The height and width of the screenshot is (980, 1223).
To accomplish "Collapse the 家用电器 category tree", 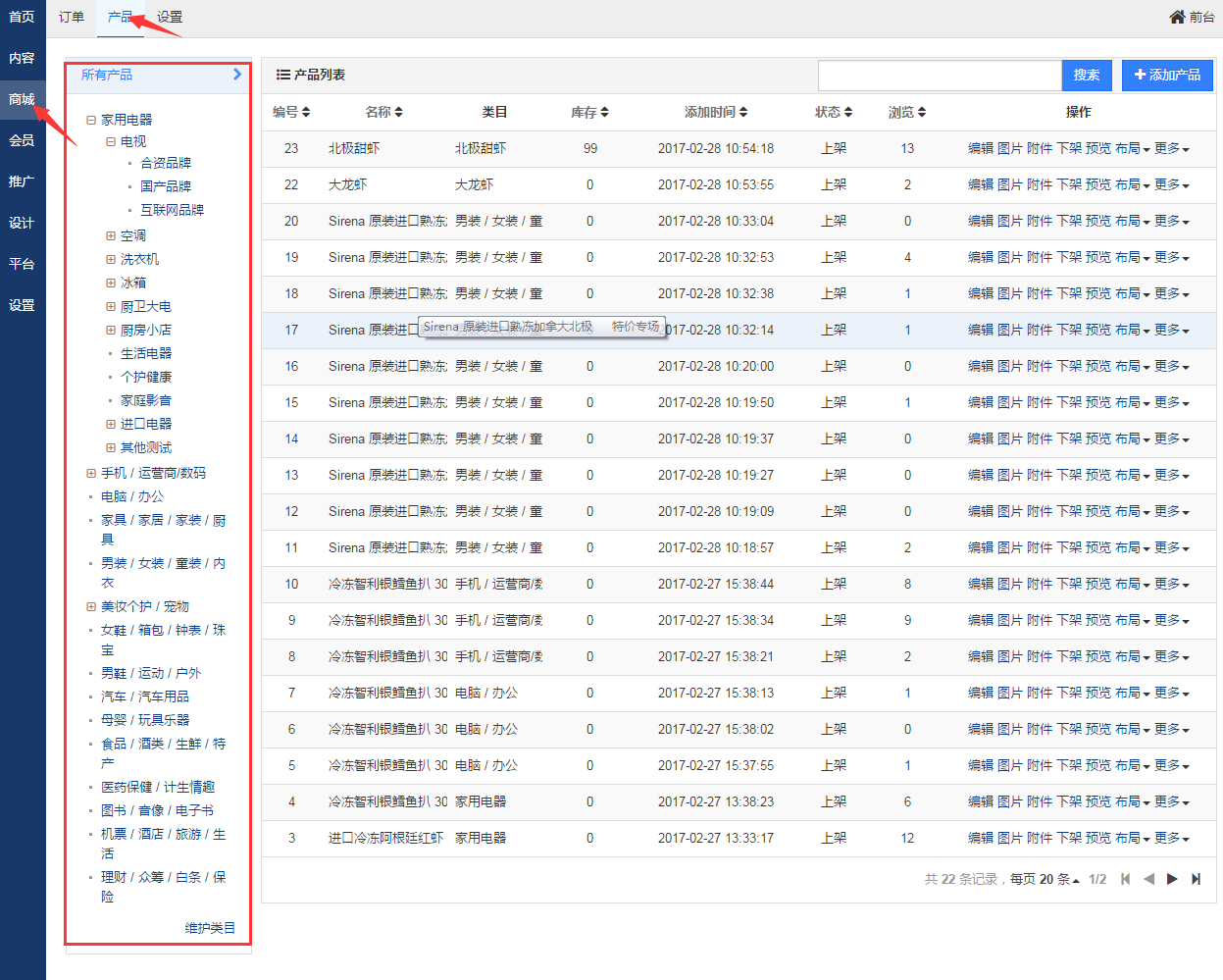I will click(x=91, y=120).
